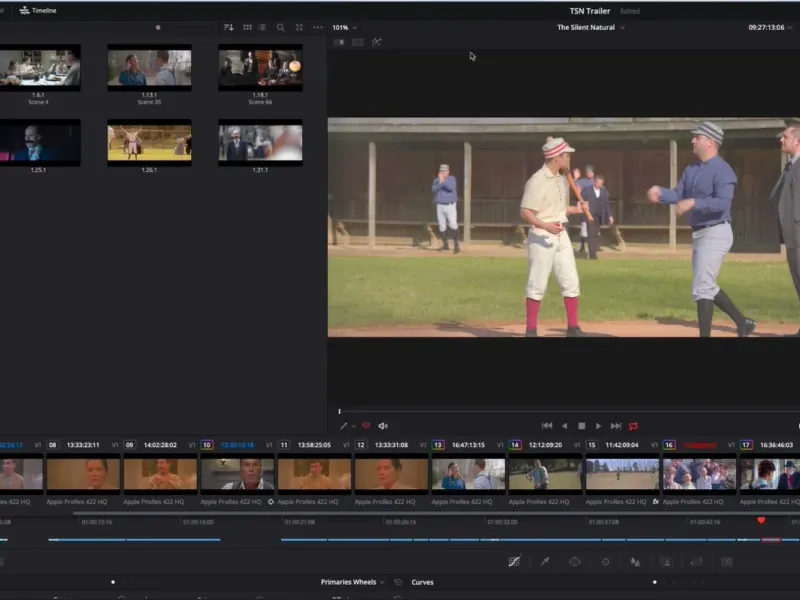Expand picker tool dropdown arrow
The width and height of the screenshot is (800, 600).
click(x=354, y=427)
